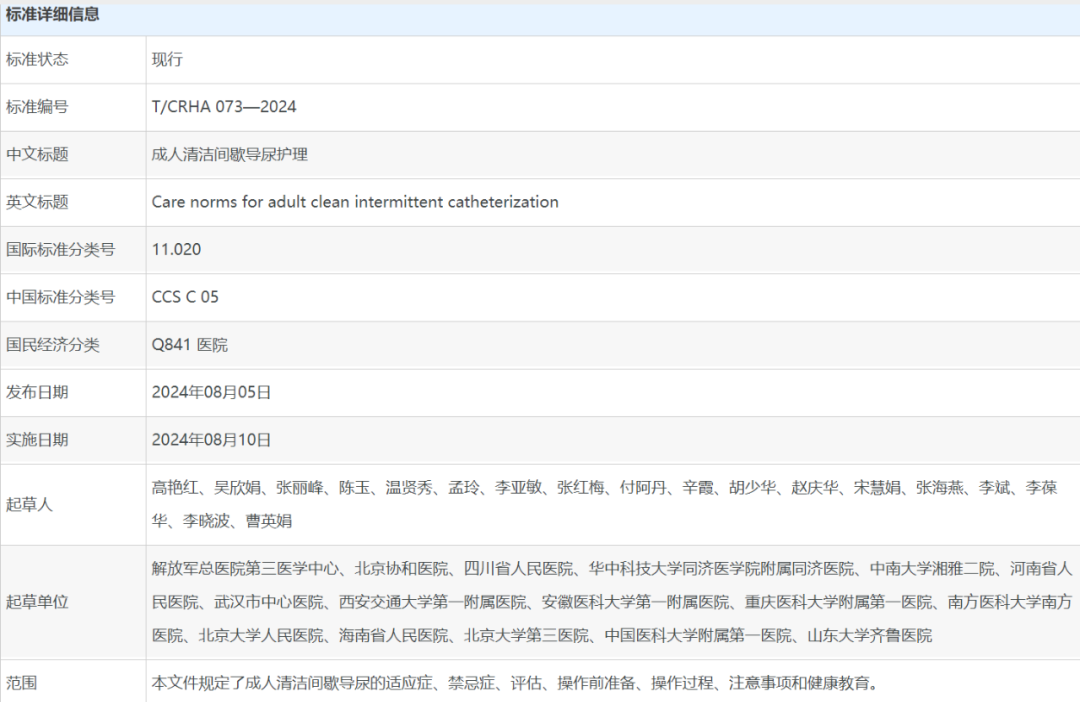Select 北京协和医院 in drafting units

pyautogui.click(x=402, y=568)
